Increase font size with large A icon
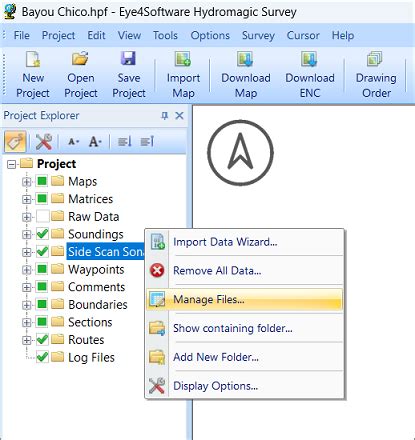 [95, 142]
